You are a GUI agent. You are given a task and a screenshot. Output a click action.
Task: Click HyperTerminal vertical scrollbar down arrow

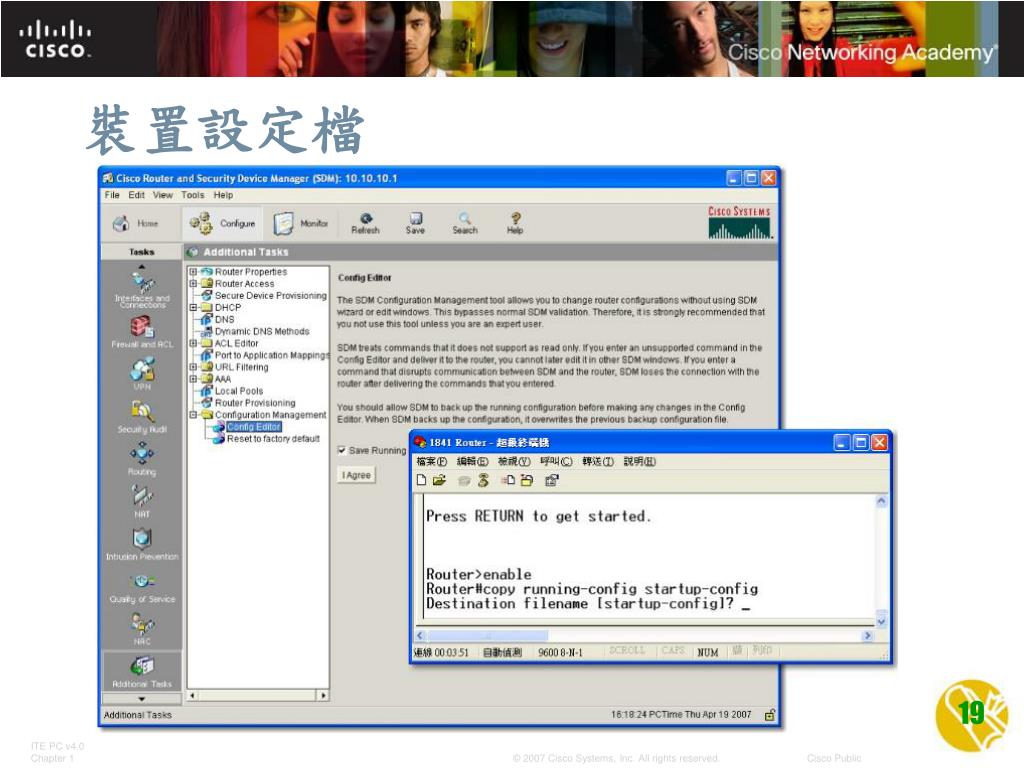coord(881,622)
